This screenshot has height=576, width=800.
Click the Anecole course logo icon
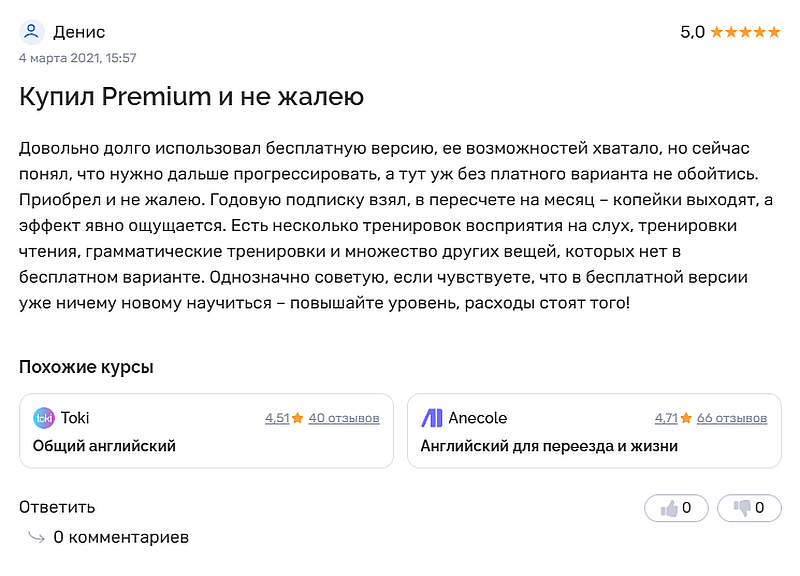[428, 417]
